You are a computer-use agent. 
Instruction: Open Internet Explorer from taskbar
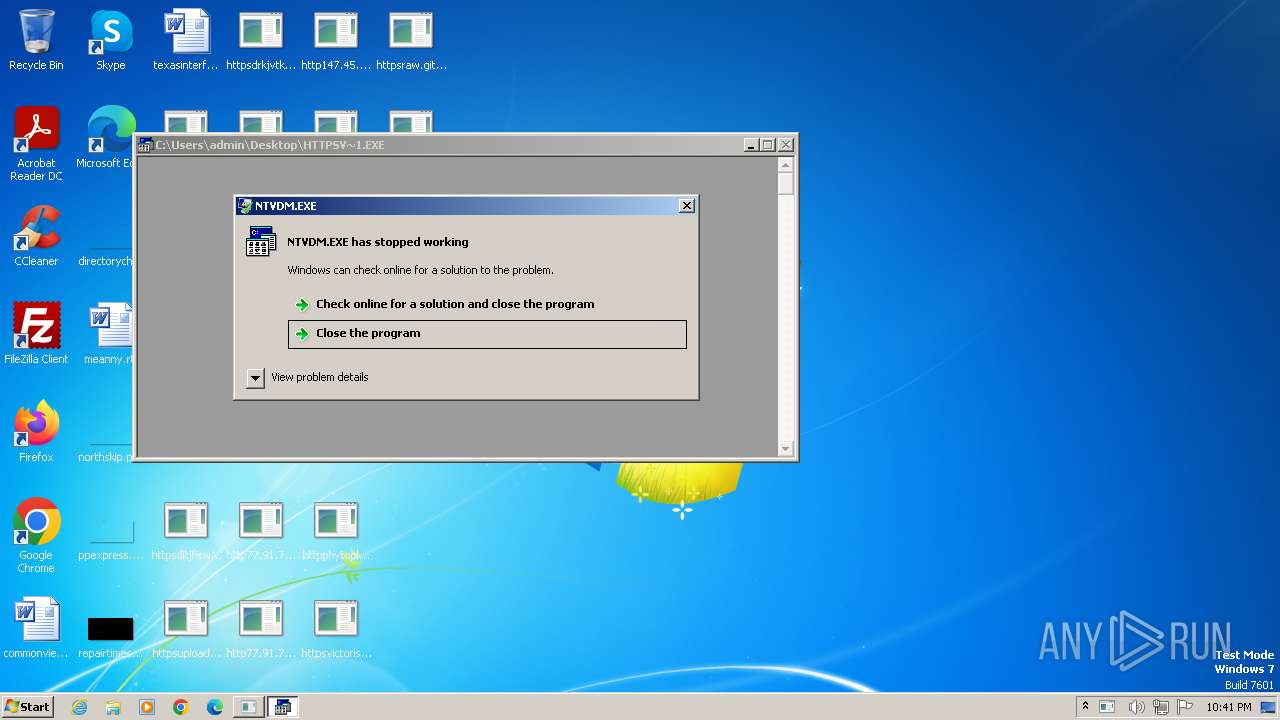click(80, 707)
